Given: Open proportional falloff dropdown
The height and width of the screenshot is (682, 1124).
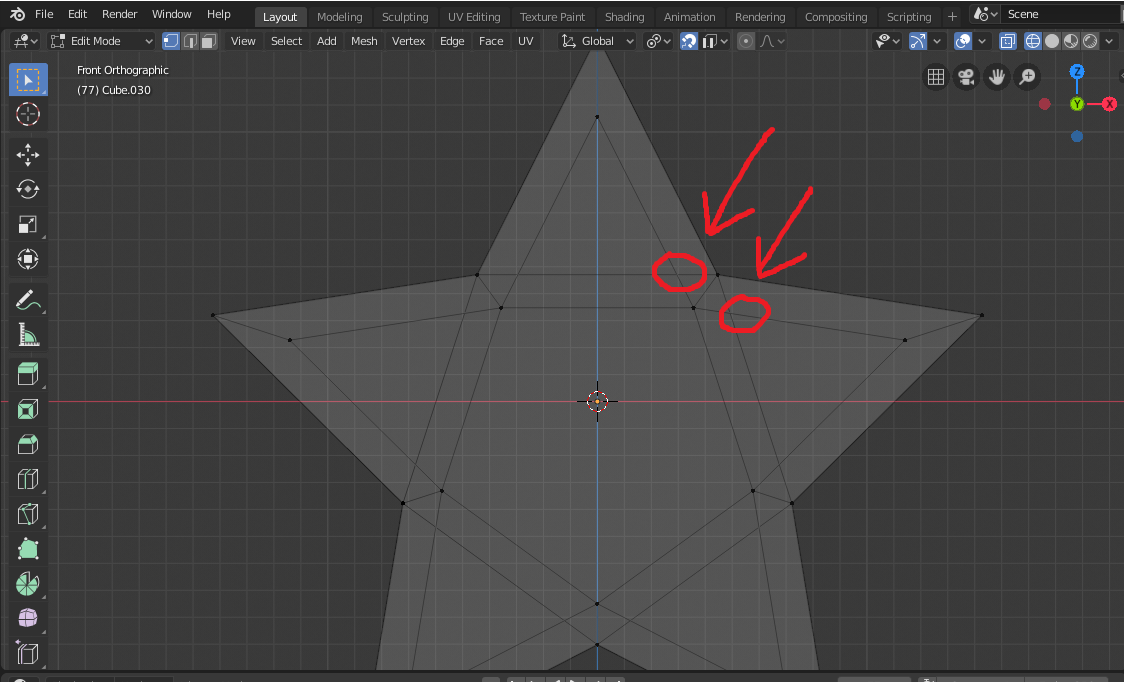Looking at the screenshot, I should pyautogui.click(x=772, y=41).
